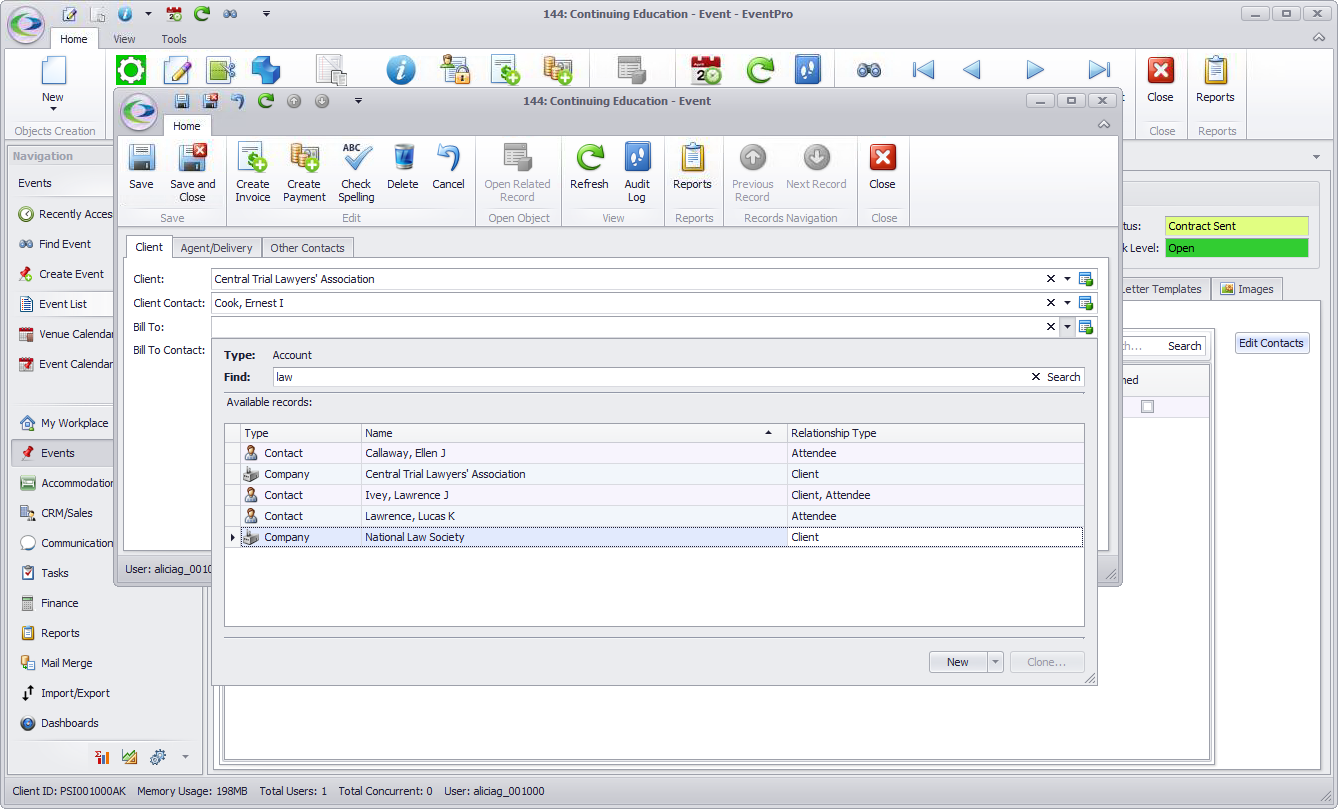Clear the Client field with X

pos(1050,279)
